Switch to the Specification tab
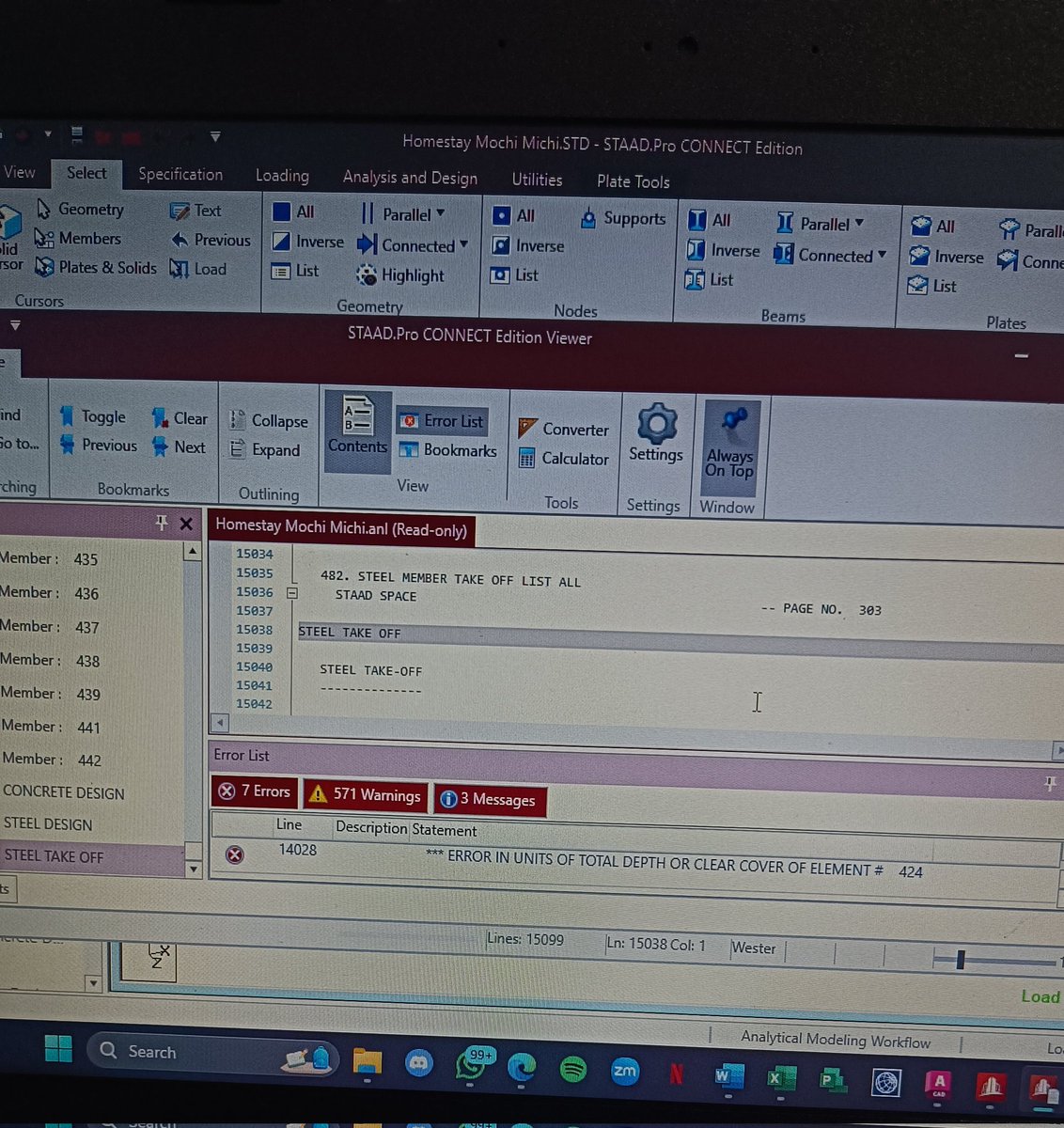The width and height of the screenshot is (1064, 1128). [180, 174]
